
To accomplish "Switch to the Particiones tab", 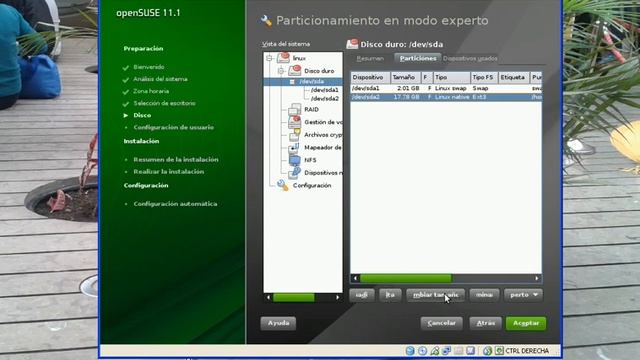I will 418,58.
